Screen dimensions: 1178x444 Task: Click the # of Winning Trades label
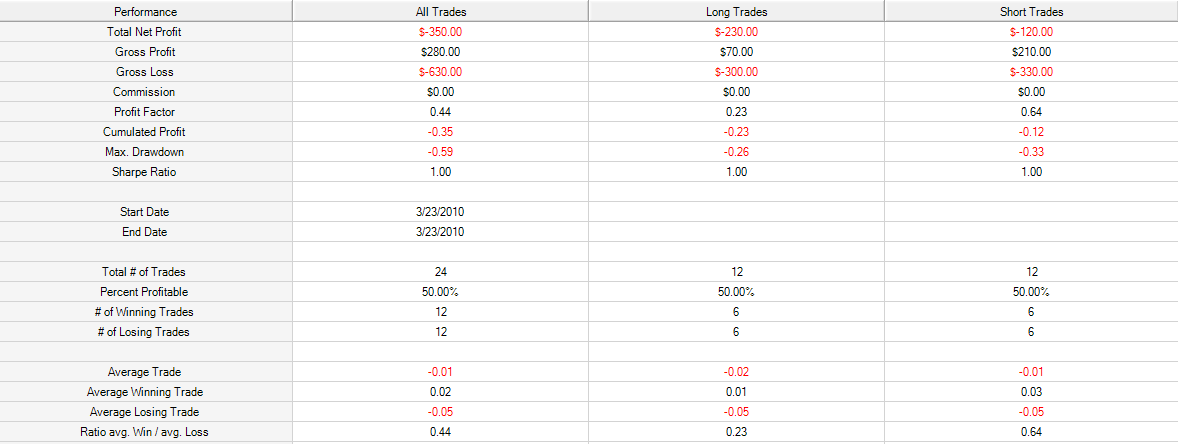(x=144, y=312)
